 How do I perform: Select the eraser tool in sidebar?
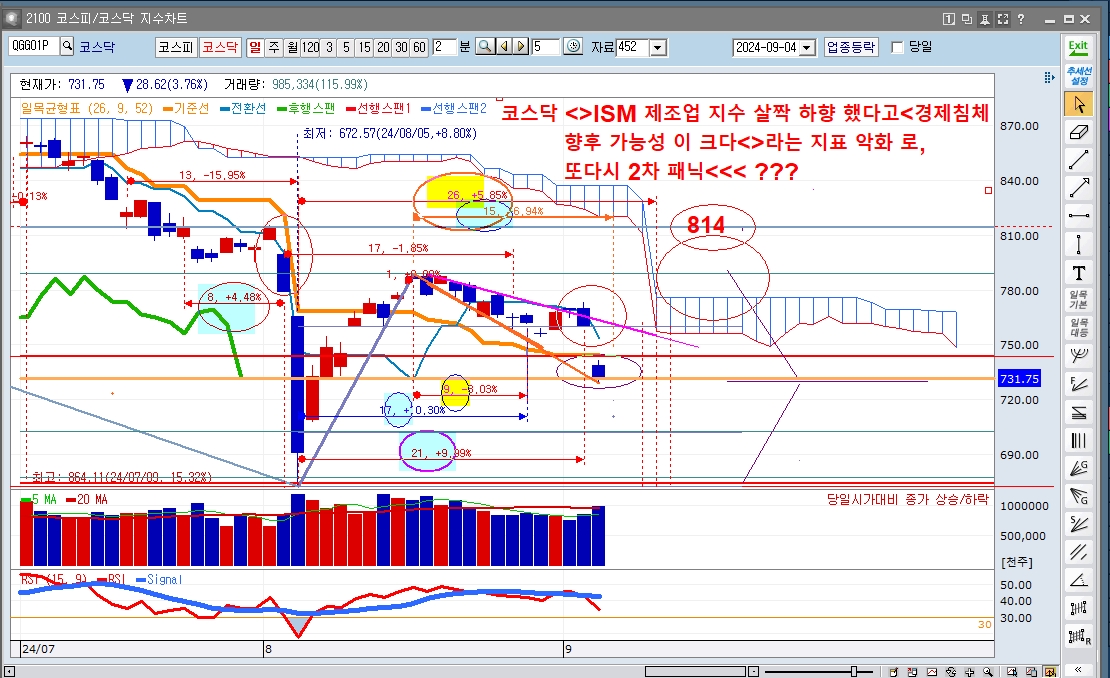click(1078, 132)
